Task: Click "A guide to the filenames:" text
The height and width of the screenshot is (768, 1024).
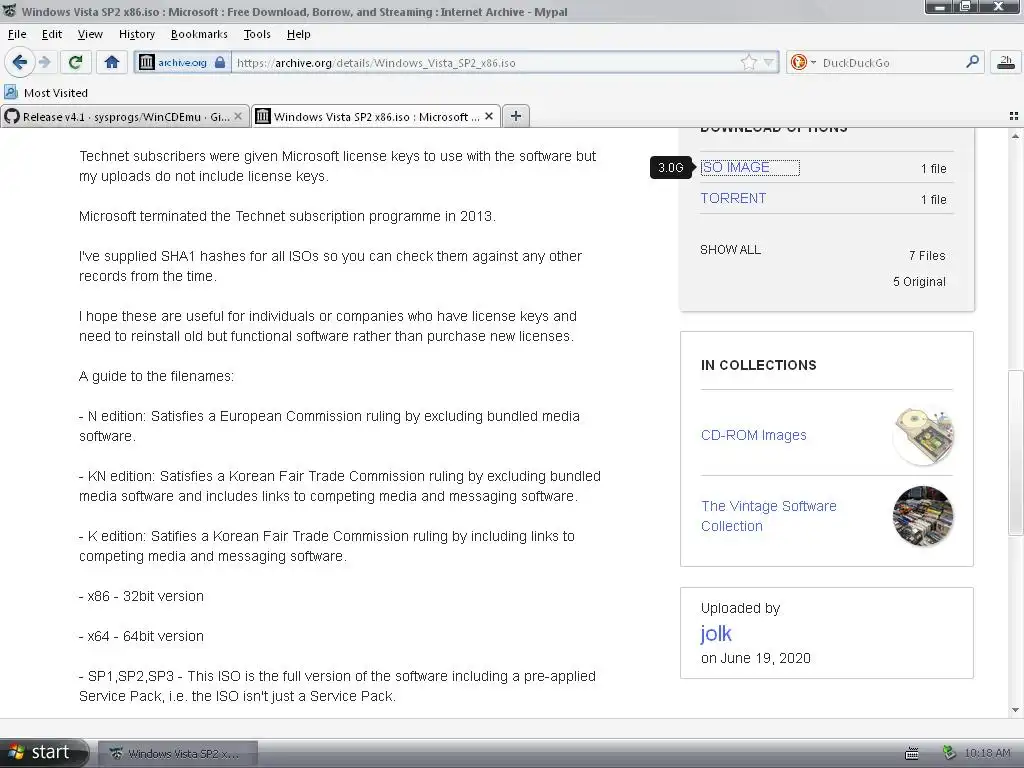Action: 157,376
